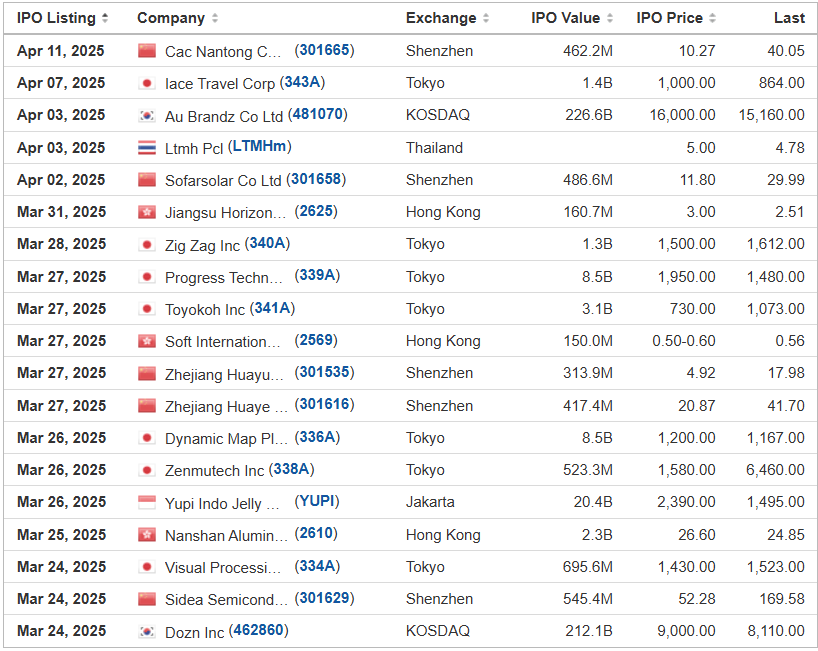Click the Japan flag beside Iace Travel Corp
This screenshot has width=818, height=651.
pos(147,83)
